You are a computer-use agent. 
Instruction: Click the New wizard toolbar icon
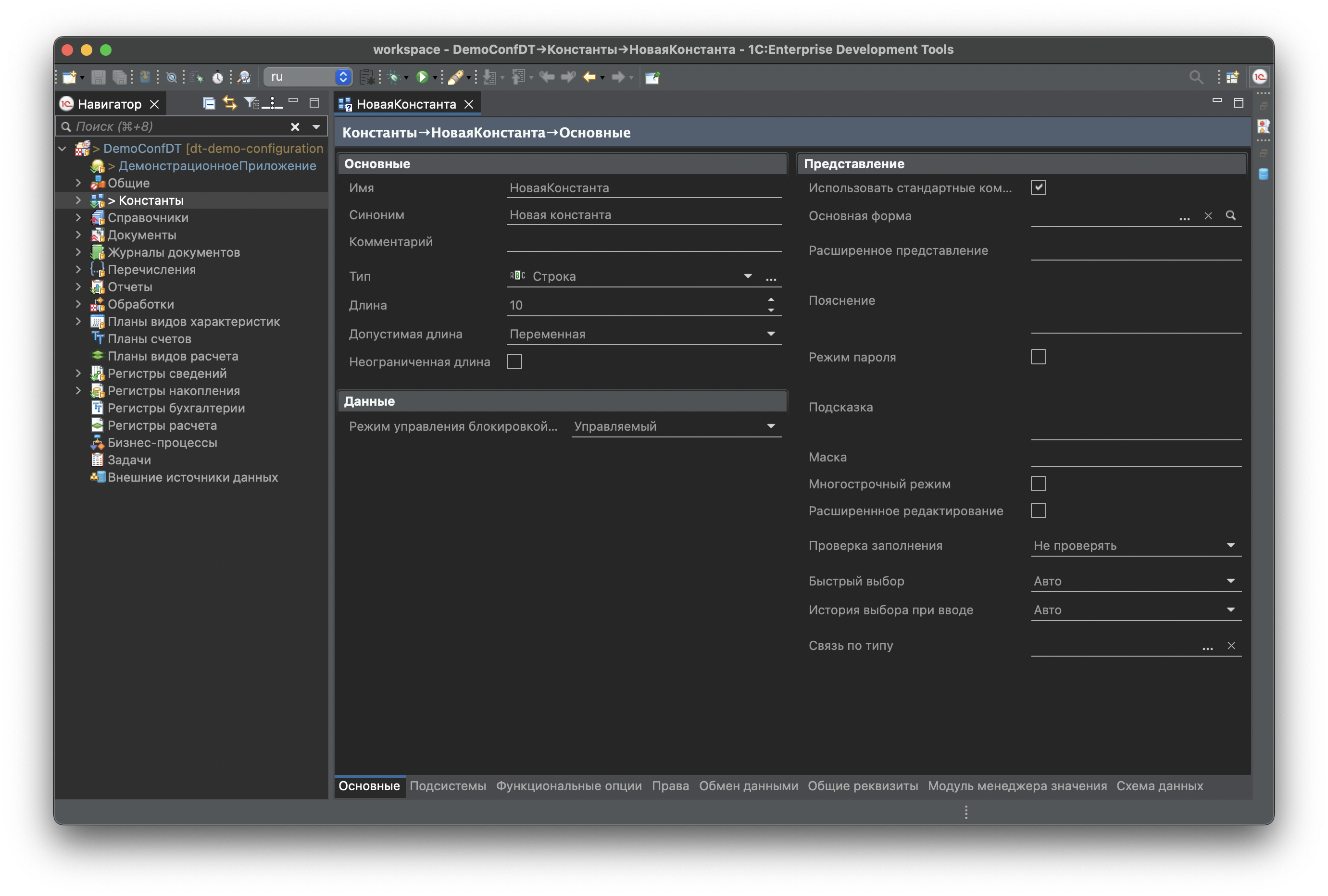coord(69,77)
